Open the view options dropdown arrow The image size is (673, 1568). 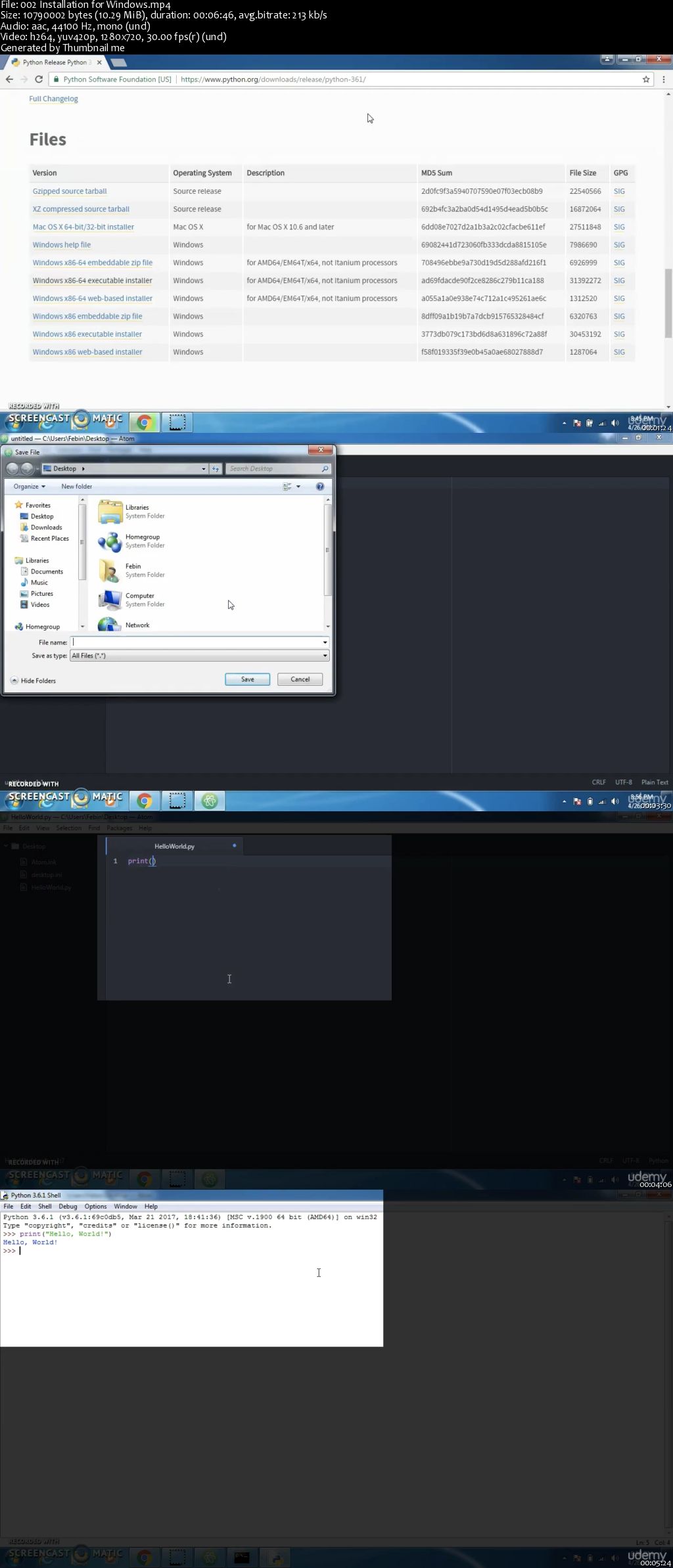(298, 487)
